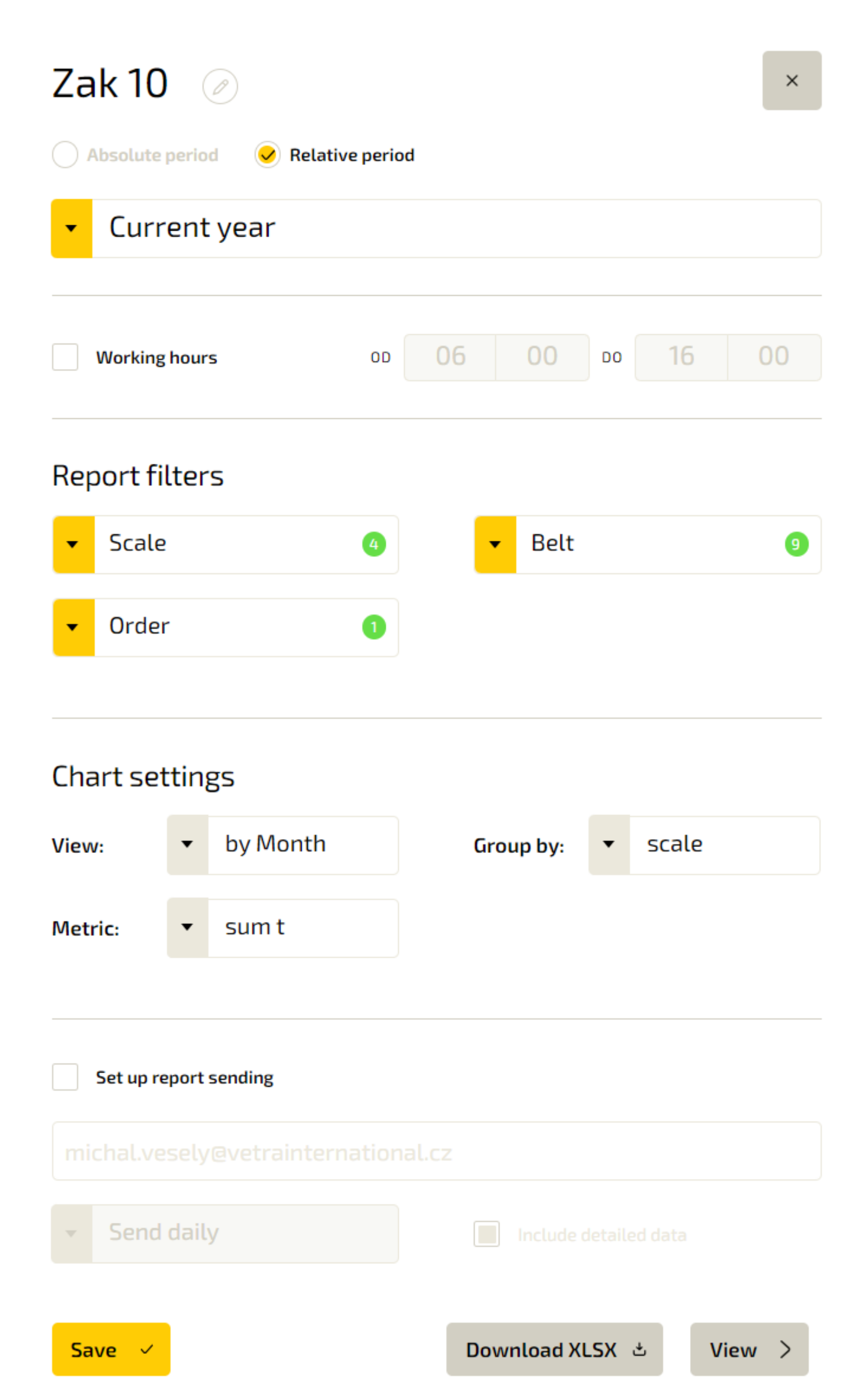Expand the Belt filter with its yellow arrow
The height and width of the screenshot is (1389, 868).
pyautogui.click(x=495, y=544)
